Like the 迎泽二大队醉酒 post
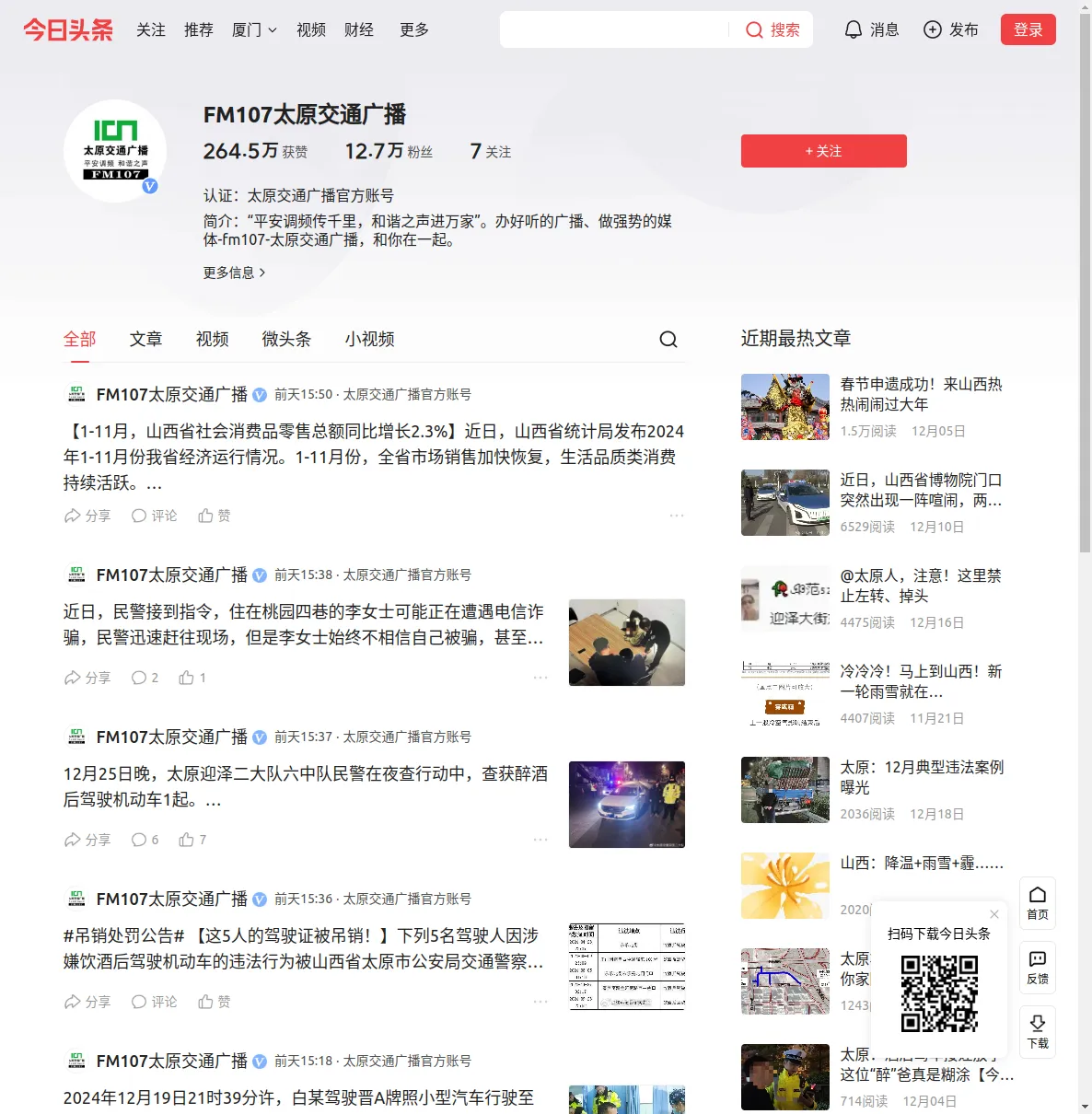This screenshot has height=1114, width=1092. (x=192, y=840)
